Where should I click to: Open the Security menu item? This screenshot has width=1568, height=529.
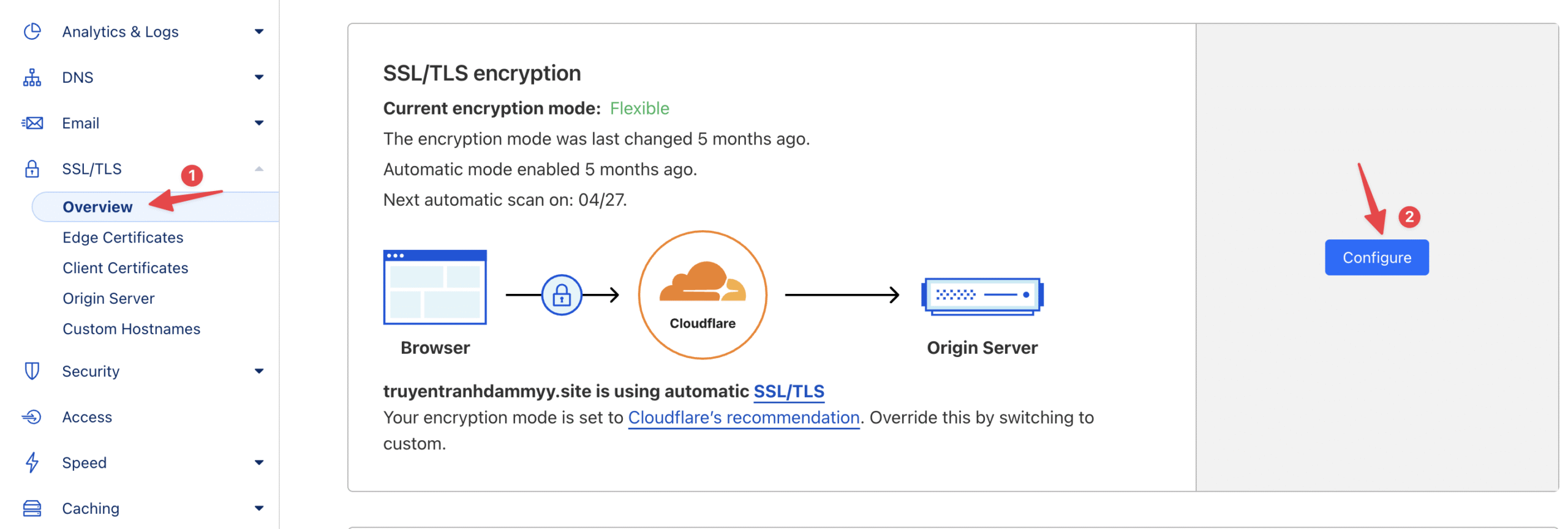[x=91, y=372]
